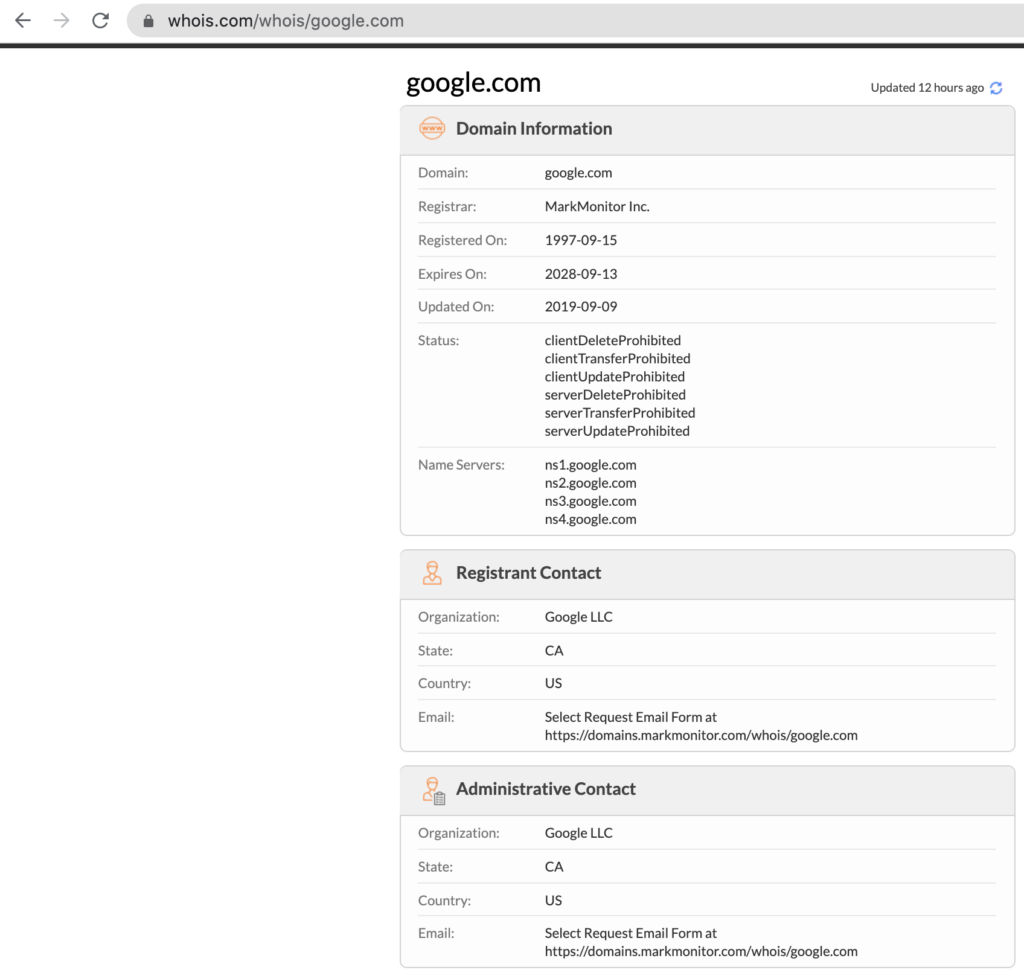This screenshot has height=979, width=1024.
Task: Click the 'Expires On:' field label
Action: [452, 274]
